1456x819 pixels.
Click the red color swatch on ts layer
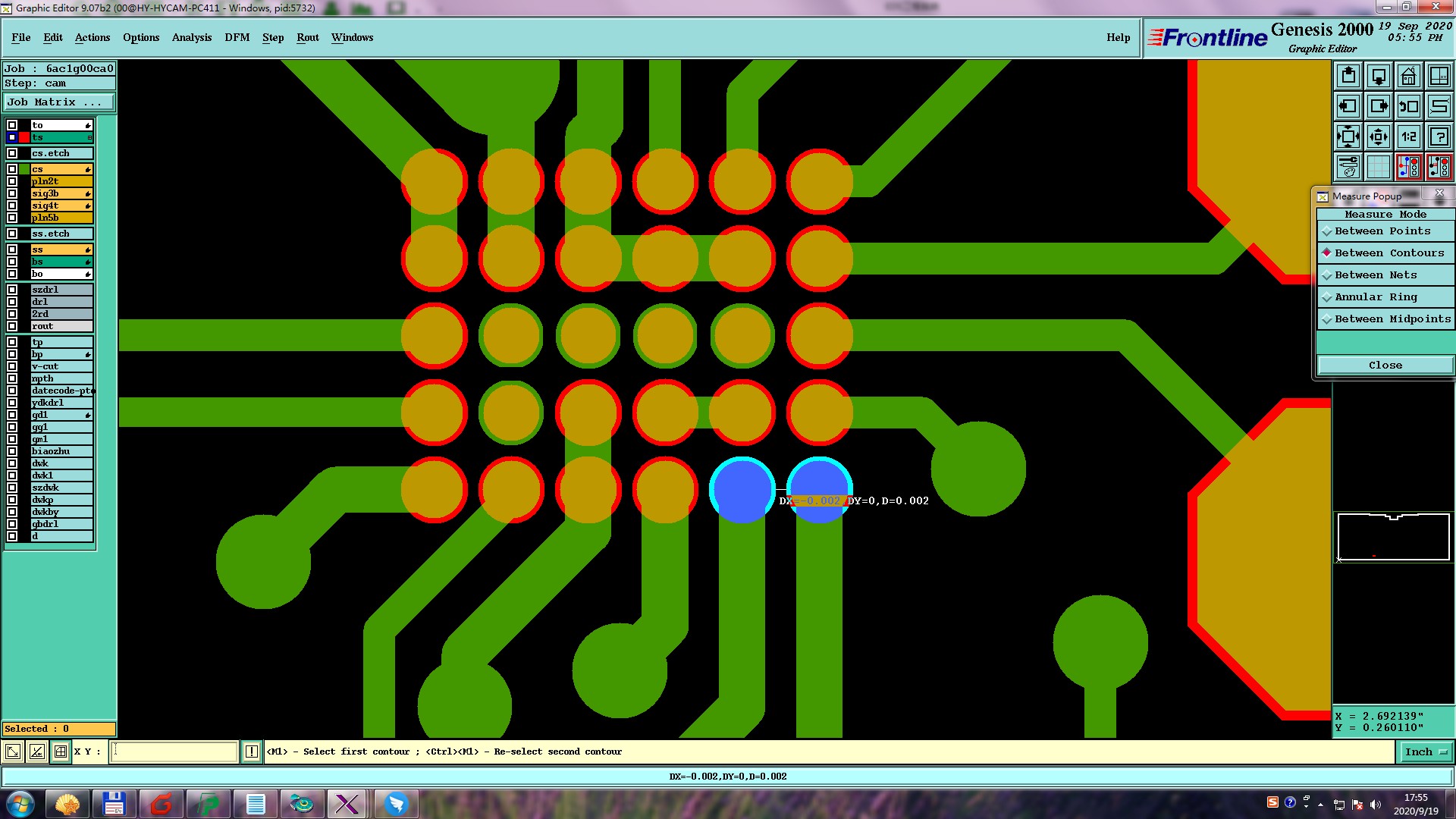[24, 137]
